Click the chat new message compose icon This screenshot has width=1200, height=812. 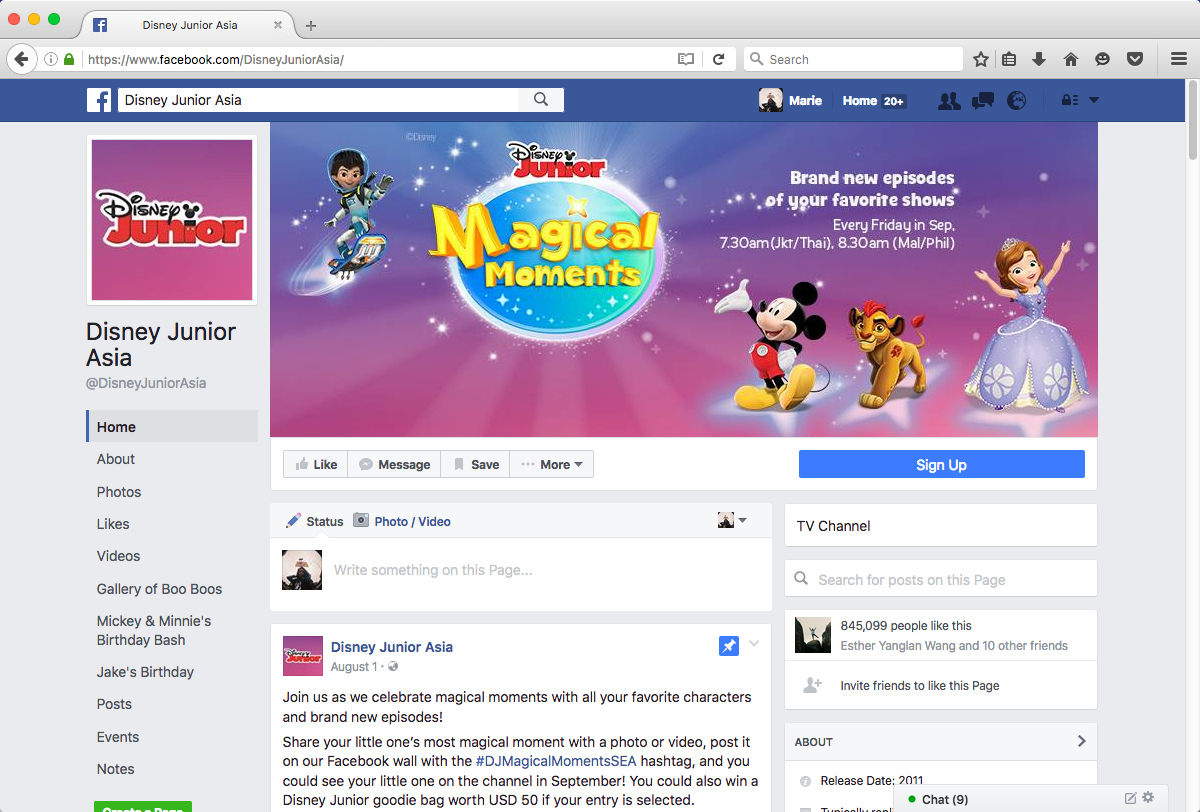click(1131, 798)
